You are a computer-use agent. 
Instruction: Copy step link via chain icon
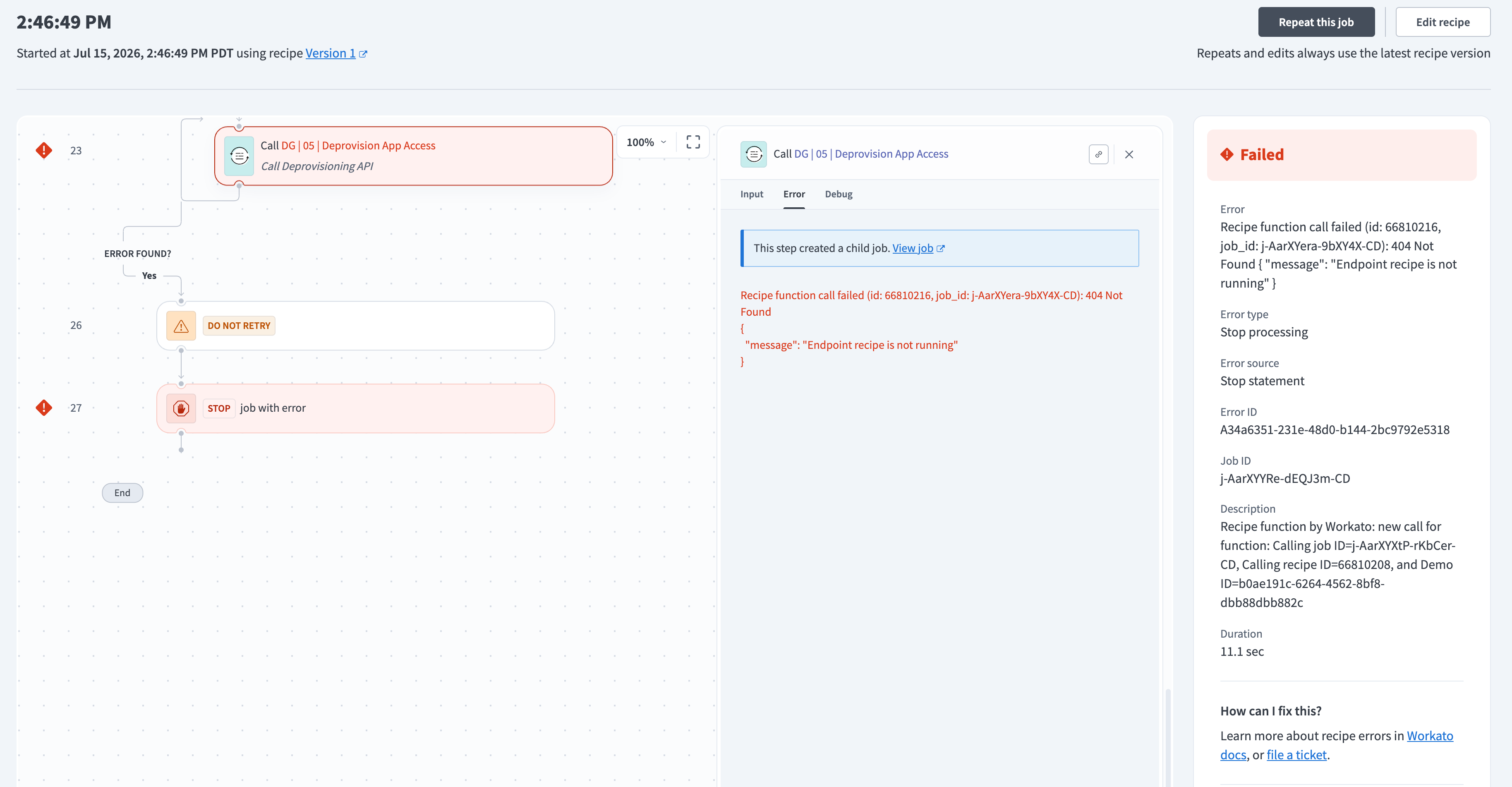[1098, 154]
